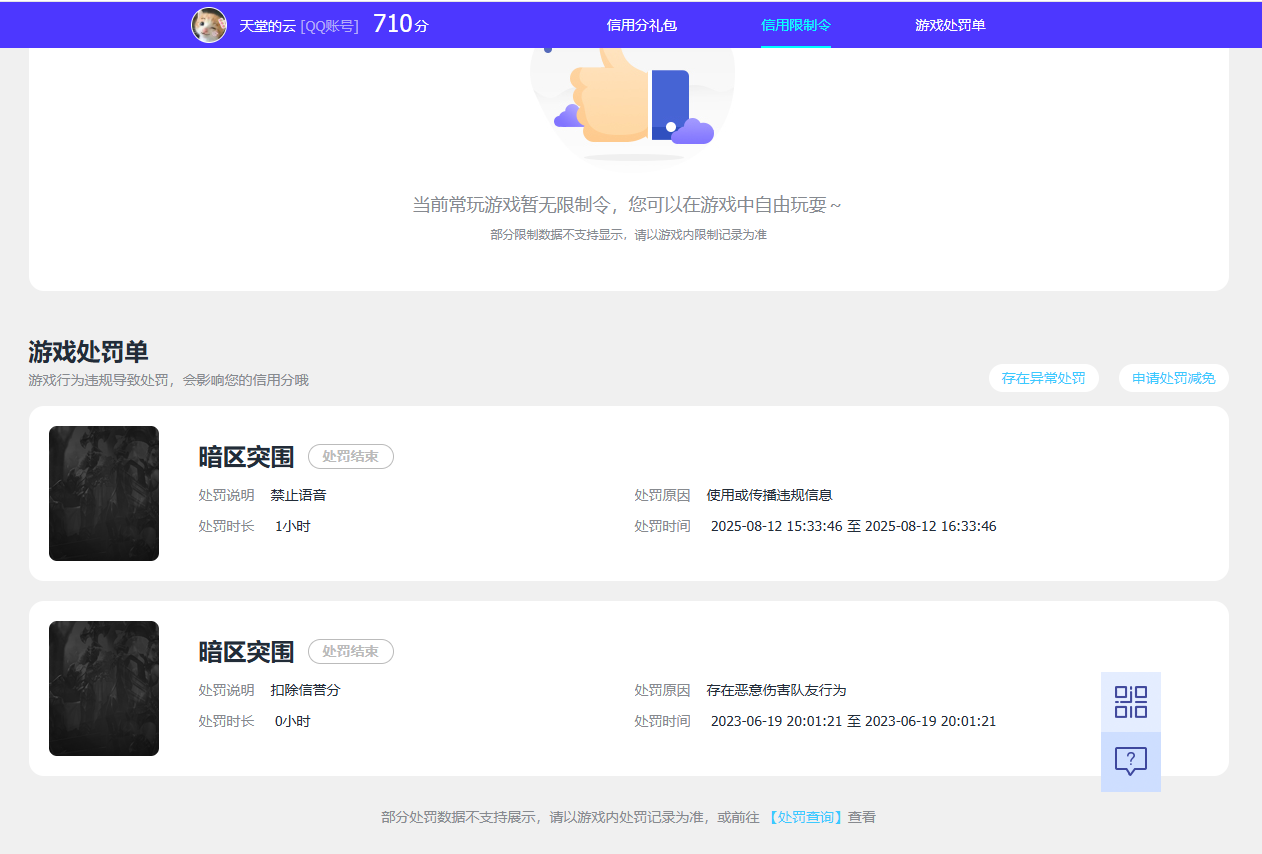Click the first 暗区突围 title

[246, 457]
